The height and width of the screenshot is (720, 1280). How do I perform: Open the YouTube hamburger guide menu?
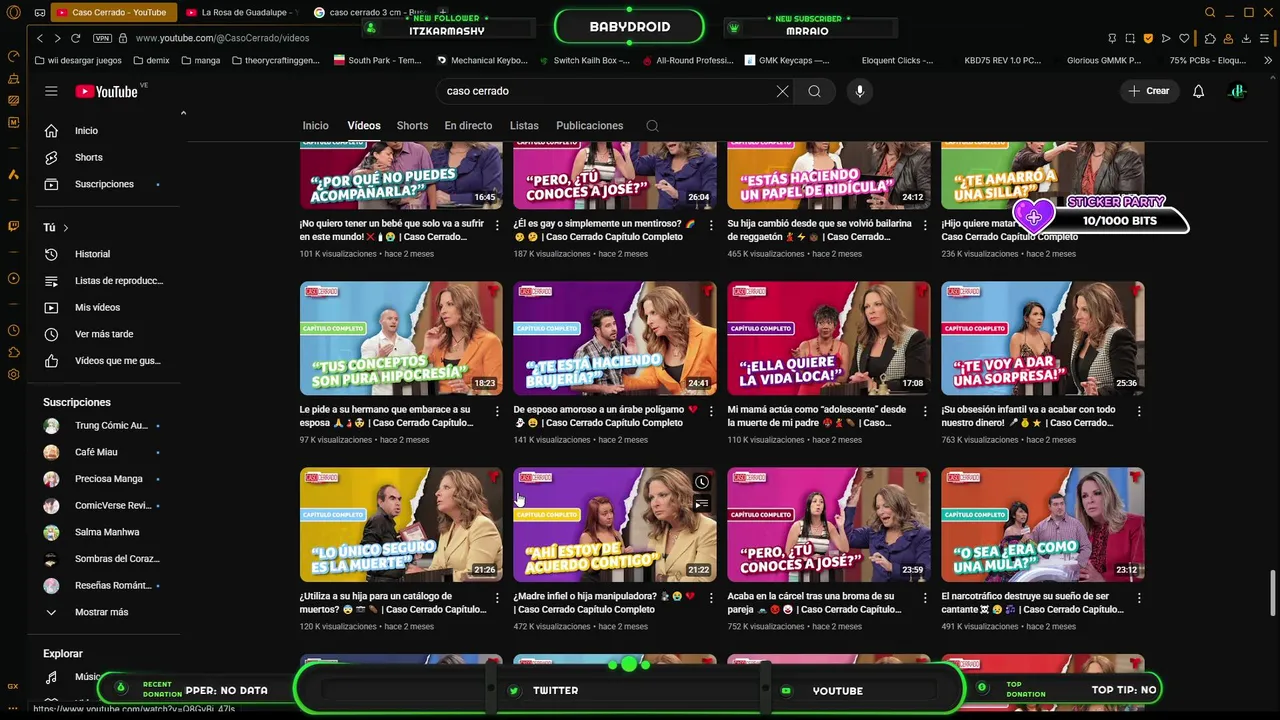tap(51, 91)
